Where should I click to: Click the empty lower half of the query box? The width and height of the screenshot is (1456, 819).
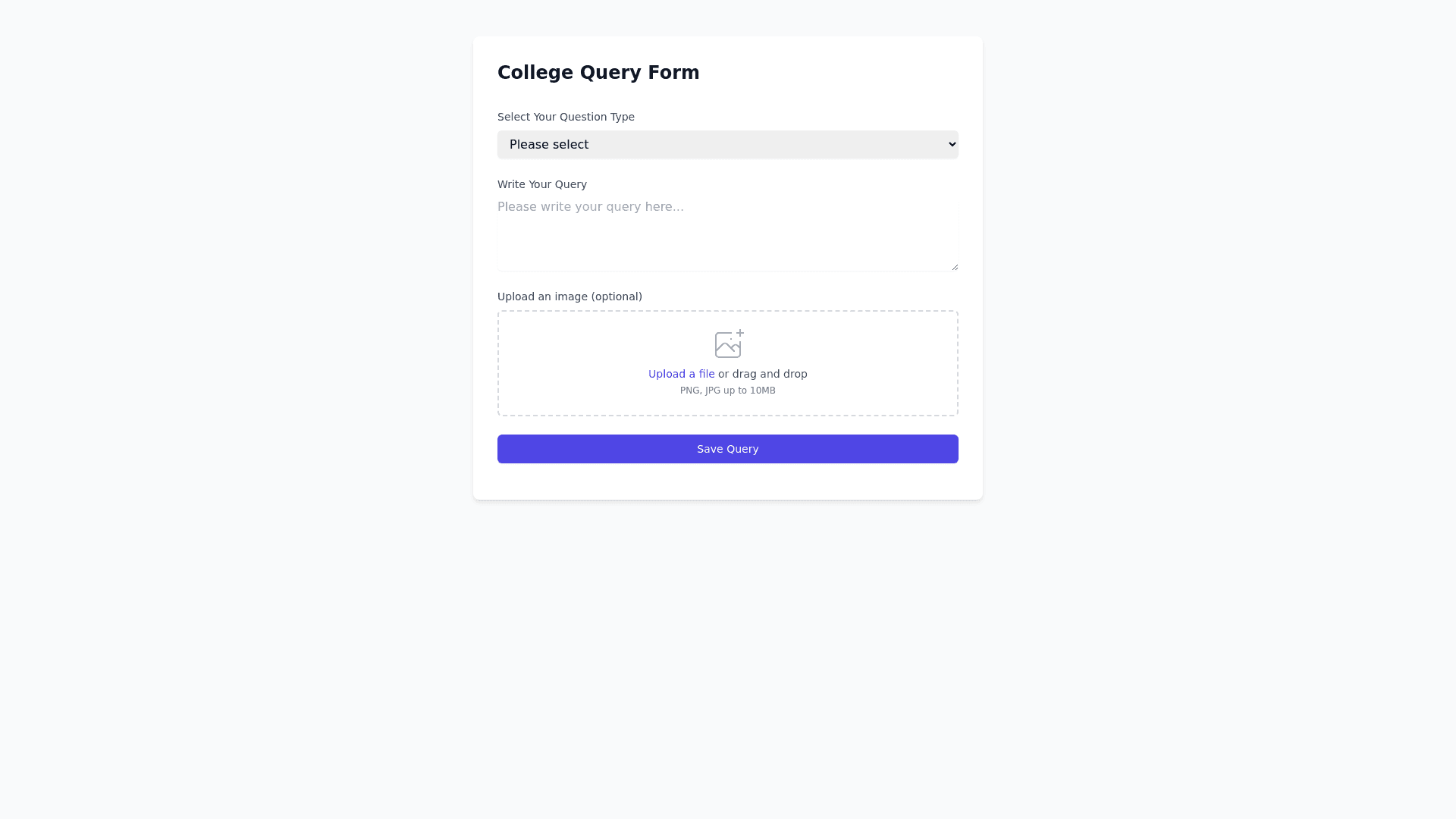(x=727, y=252)
